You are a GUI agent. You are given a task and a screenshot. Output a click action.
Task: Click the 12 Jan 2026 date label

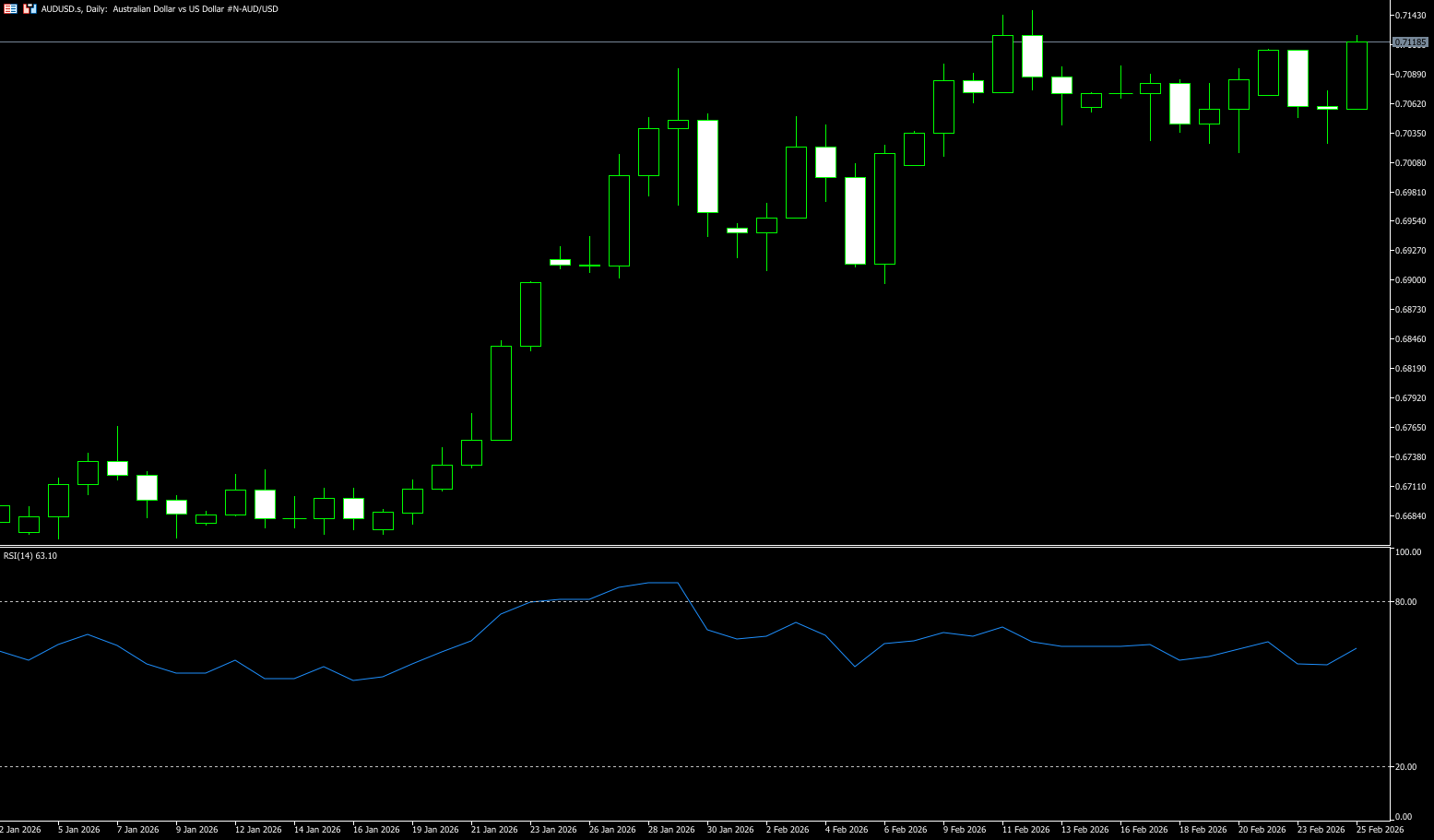[x=257, y=830]
